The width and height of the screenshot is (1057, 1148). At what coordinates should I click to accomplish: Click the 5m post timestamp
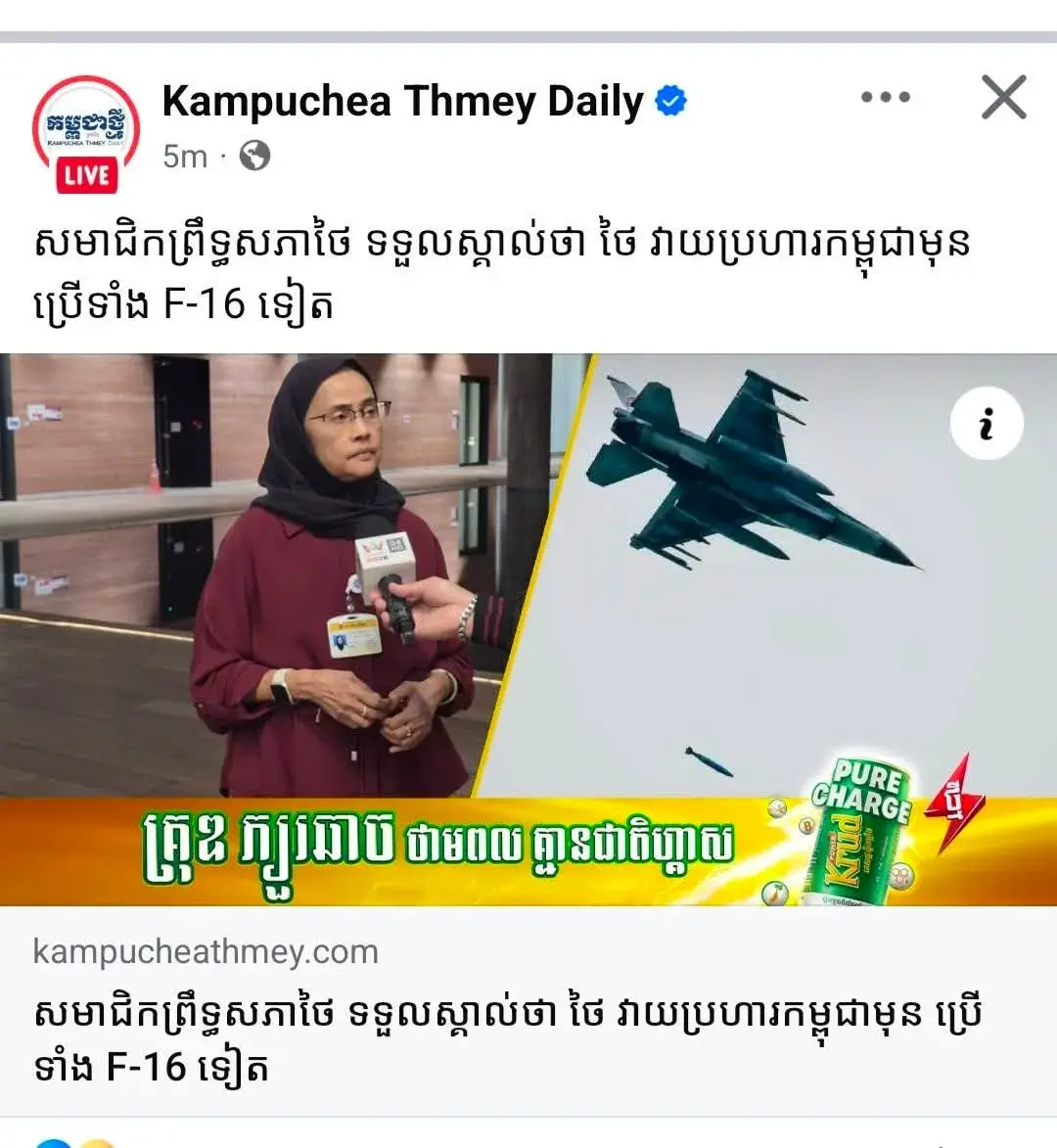point(185,156)
